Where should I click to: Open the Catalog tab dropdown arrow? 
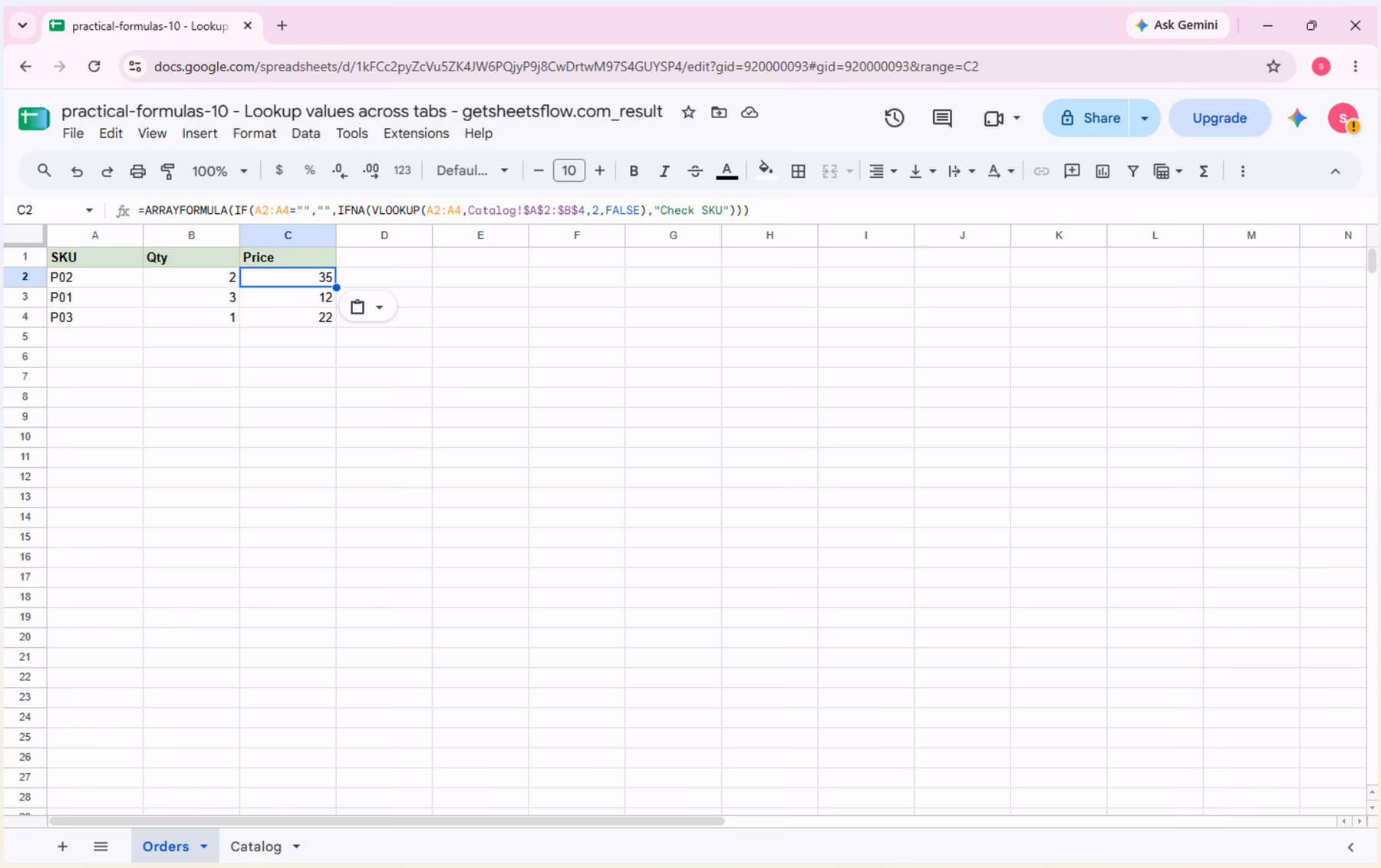(x=296, y=847)
